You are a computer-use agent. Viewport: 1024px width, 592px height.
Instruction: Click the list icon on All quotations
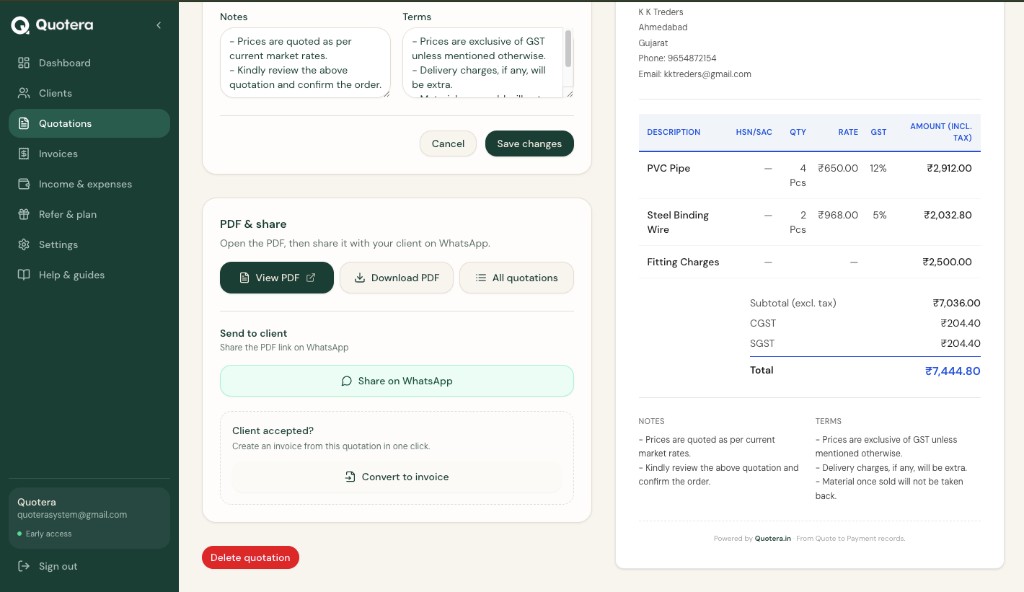481,278
